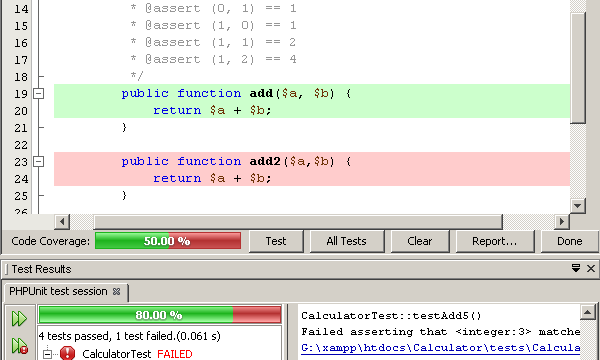Click the 80.00 % test progress bar

pyautogui.click(x=160, y=315)
